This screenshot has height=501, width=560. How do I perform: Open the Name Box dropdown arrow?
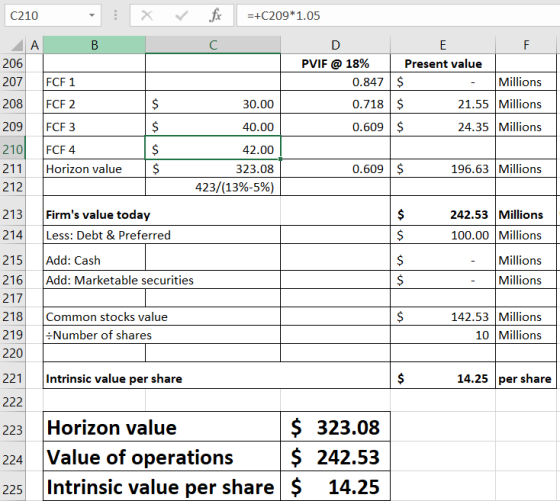(92, 15)
